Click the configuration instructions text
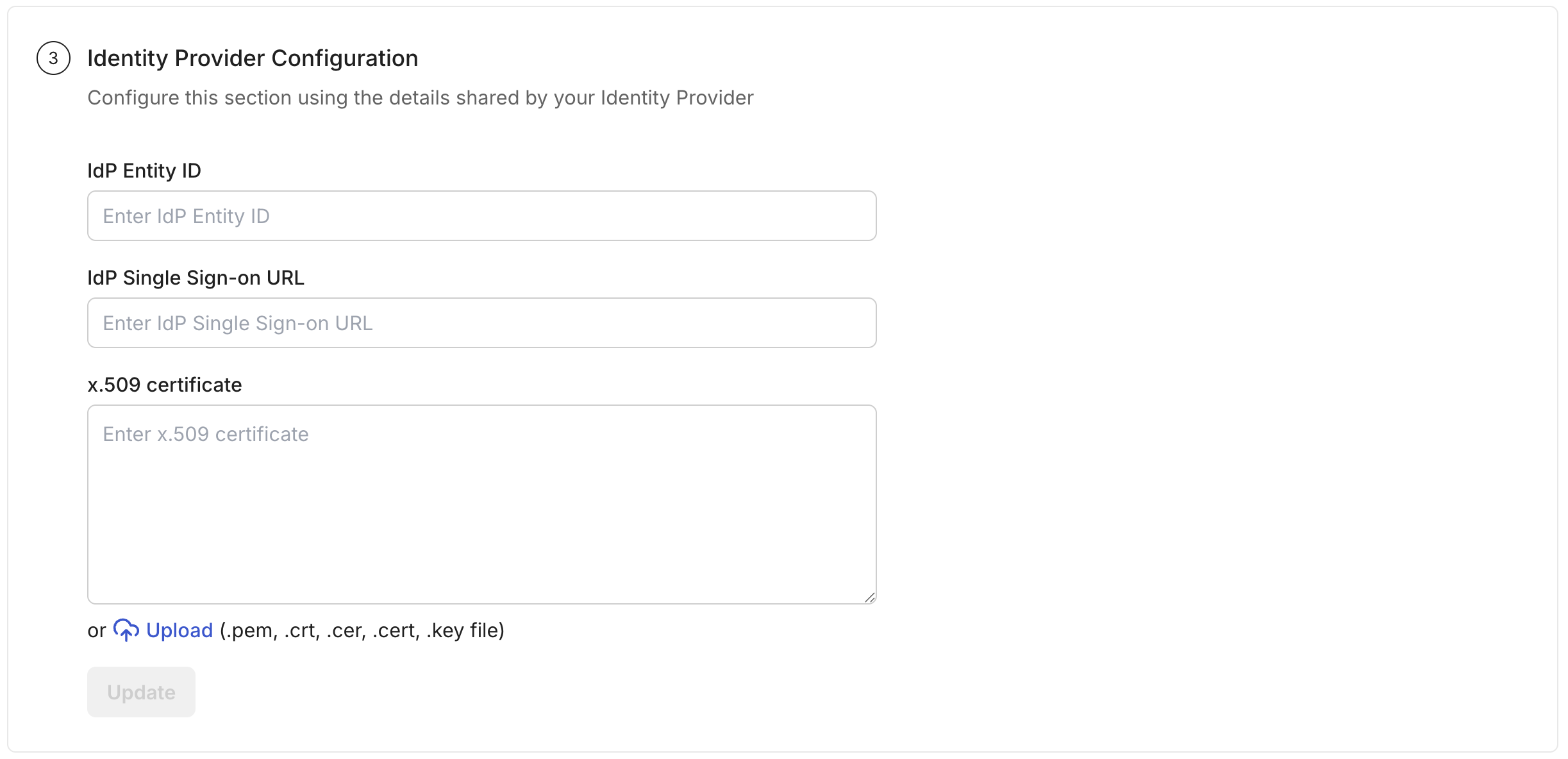Viewport: 1568px width, 759px height. click(421, 97)
